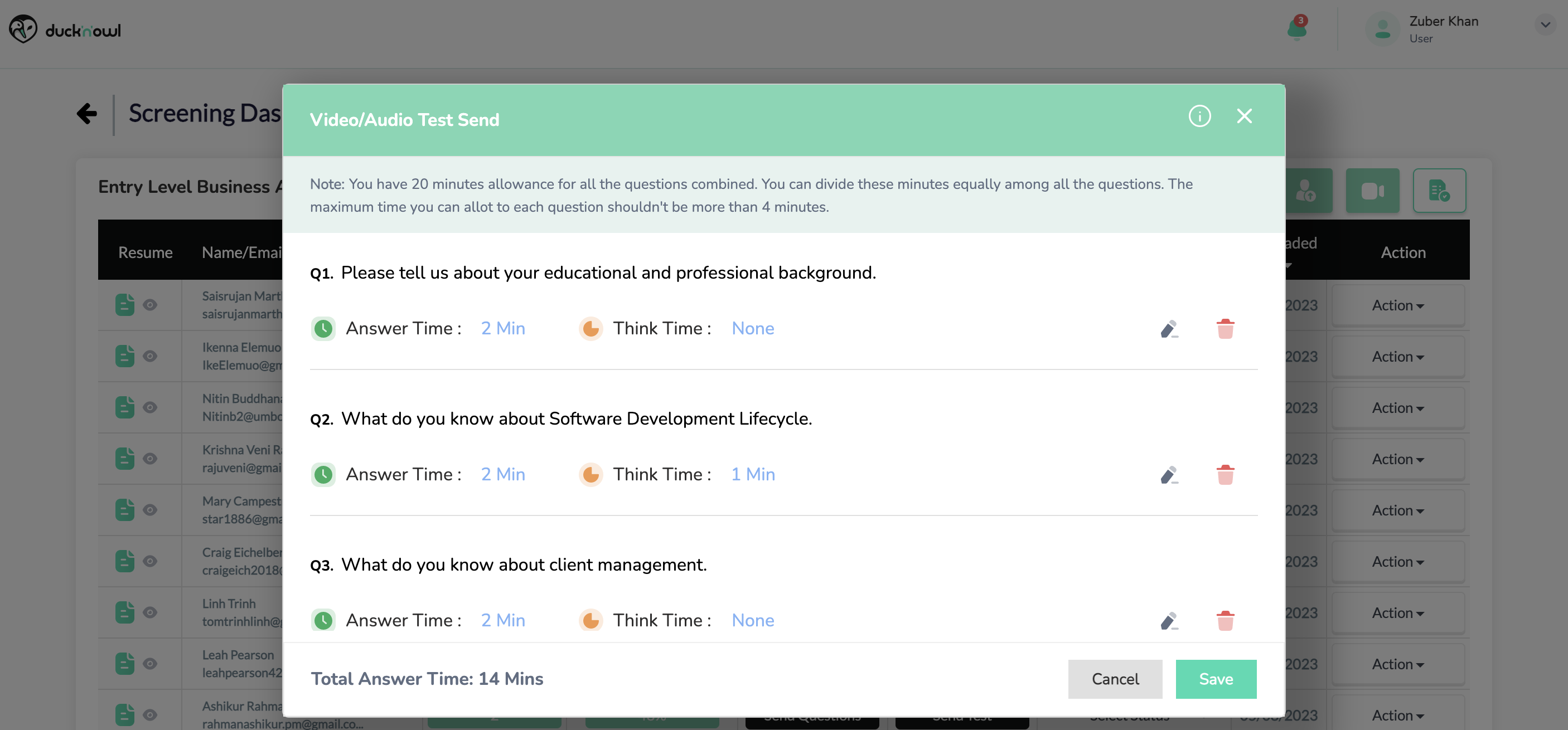Edit question Q1 with pencil icon

coord(1169,329)
